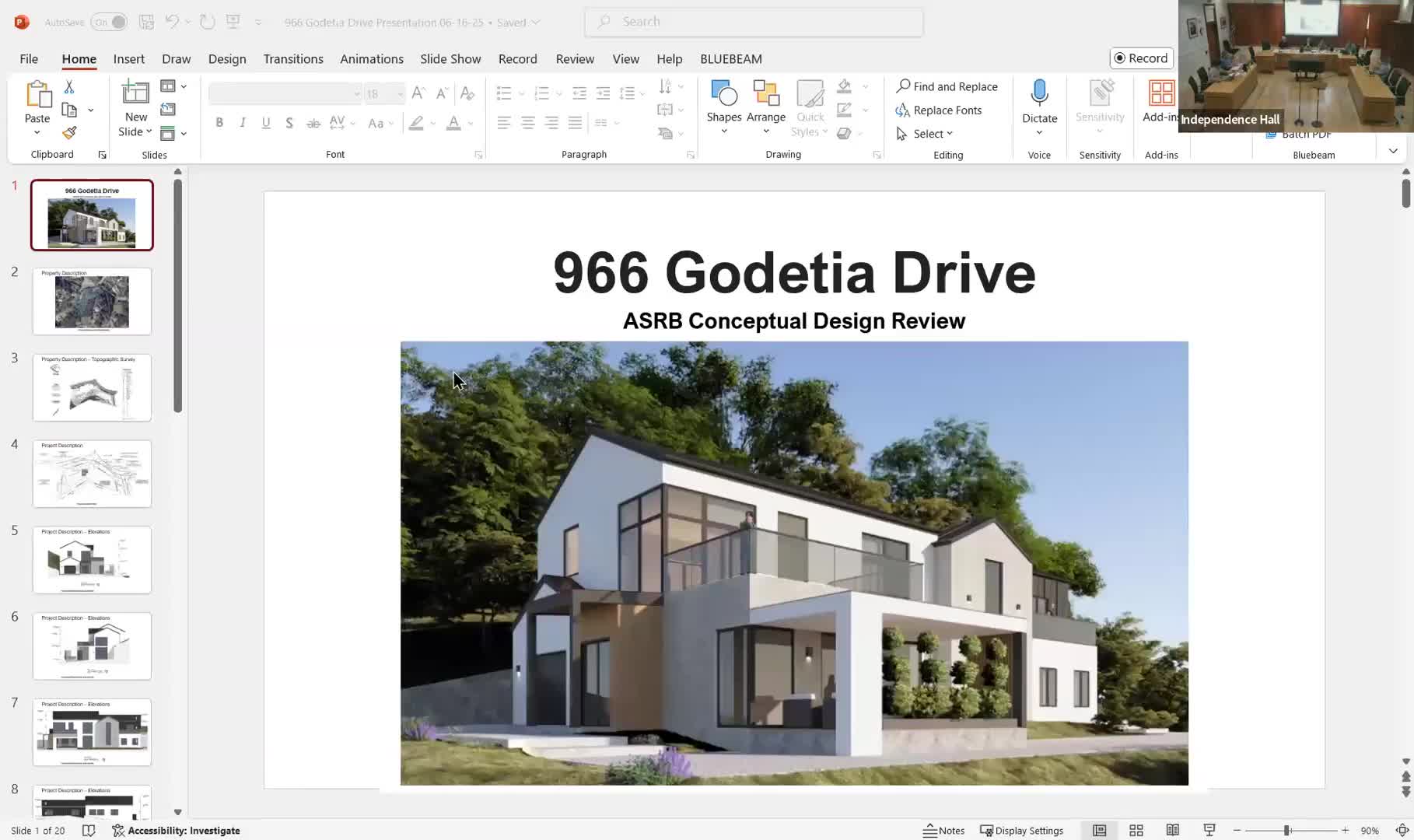Screen dimensions: 1414x840
Task: Toggle the AutoSave switch
Action: [x=109, y=23]
